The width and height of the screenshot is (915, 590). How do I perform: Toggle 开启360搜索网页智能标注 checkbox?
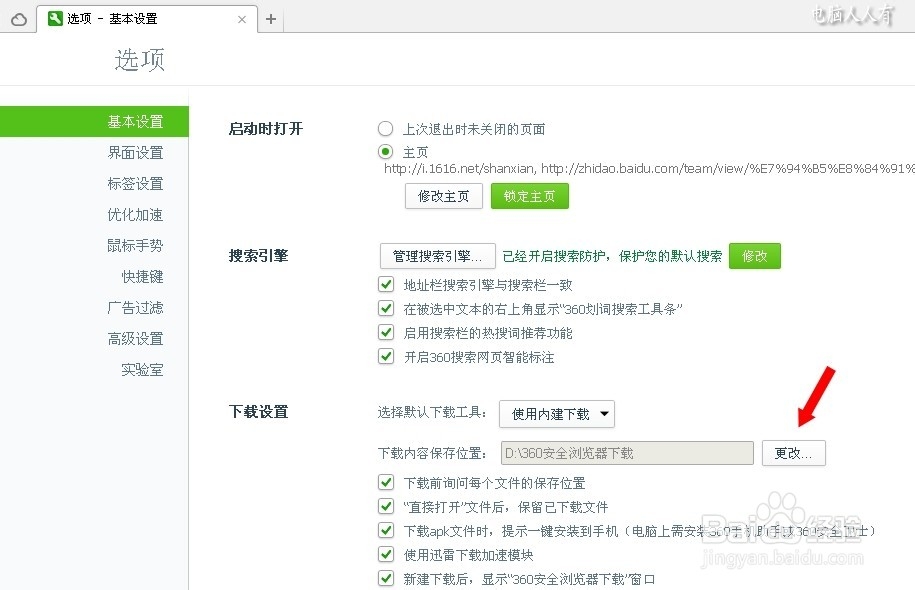tap(386, 356)
